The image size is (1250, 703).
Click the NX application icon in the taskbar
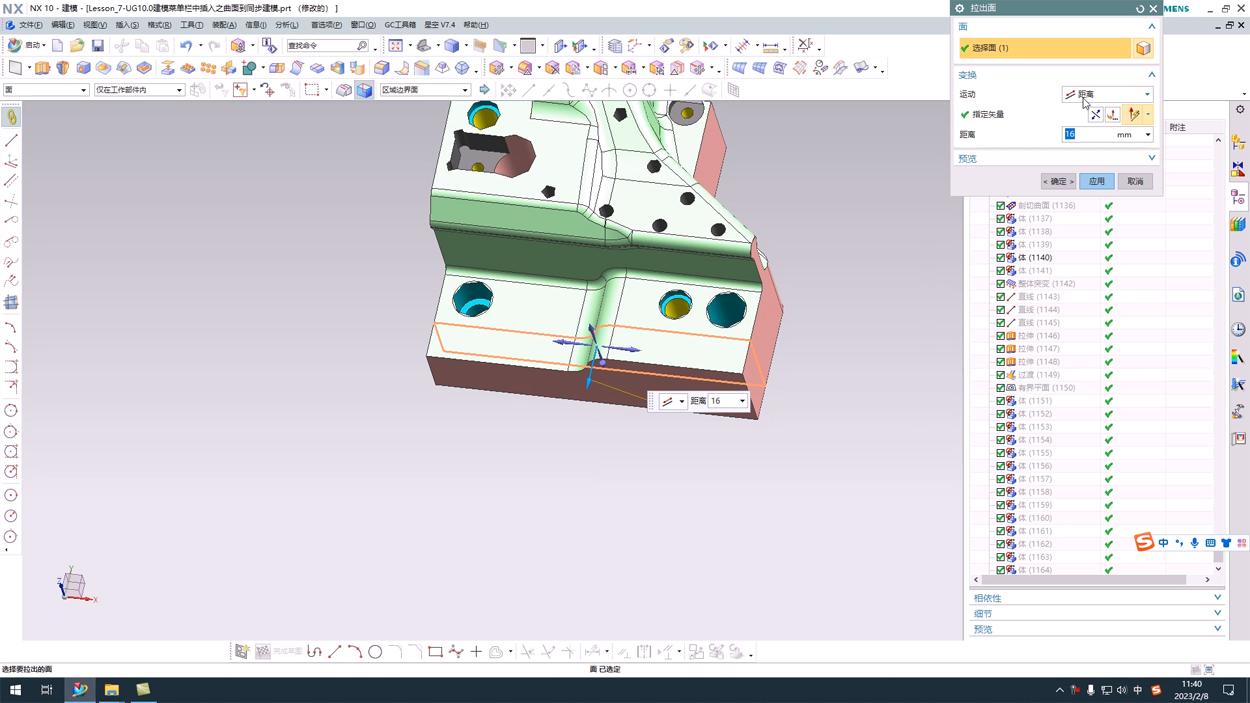pyautogui.click(x=80, y=690)
